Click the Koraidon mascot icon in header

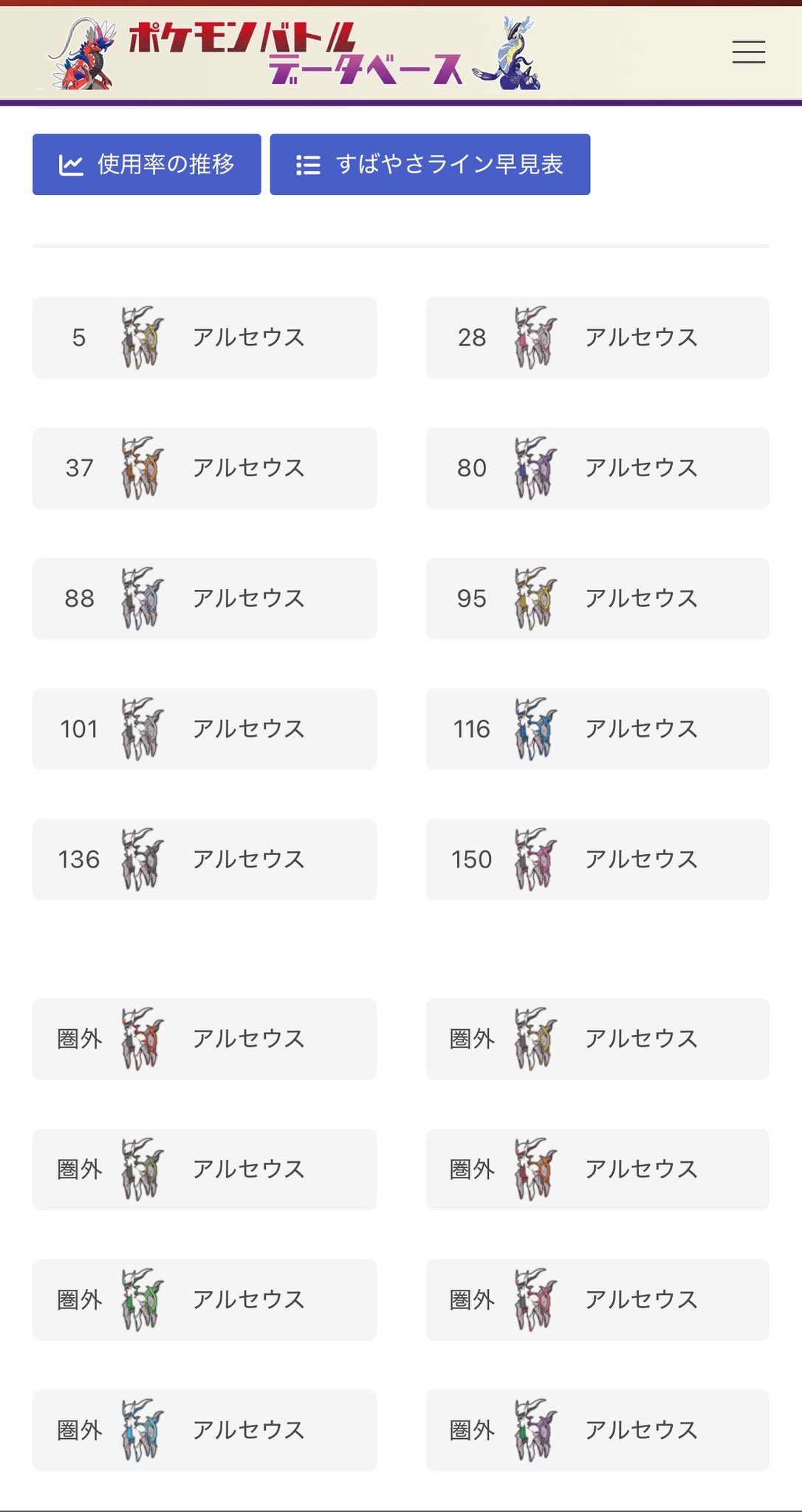(83, 55)
